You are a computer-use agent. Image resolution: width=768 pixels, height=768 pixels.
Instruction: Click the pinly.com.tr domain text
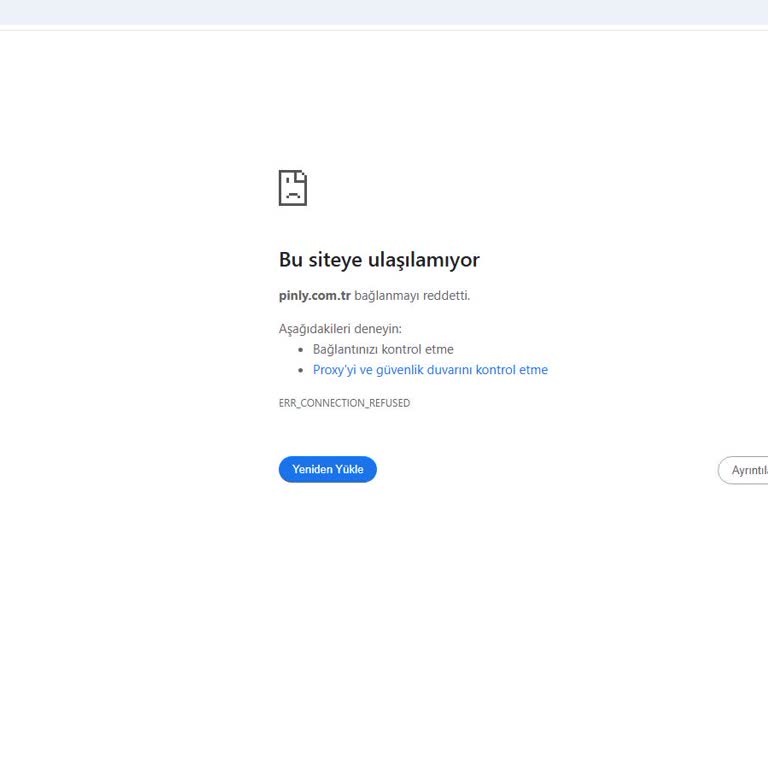click(314, 296)
